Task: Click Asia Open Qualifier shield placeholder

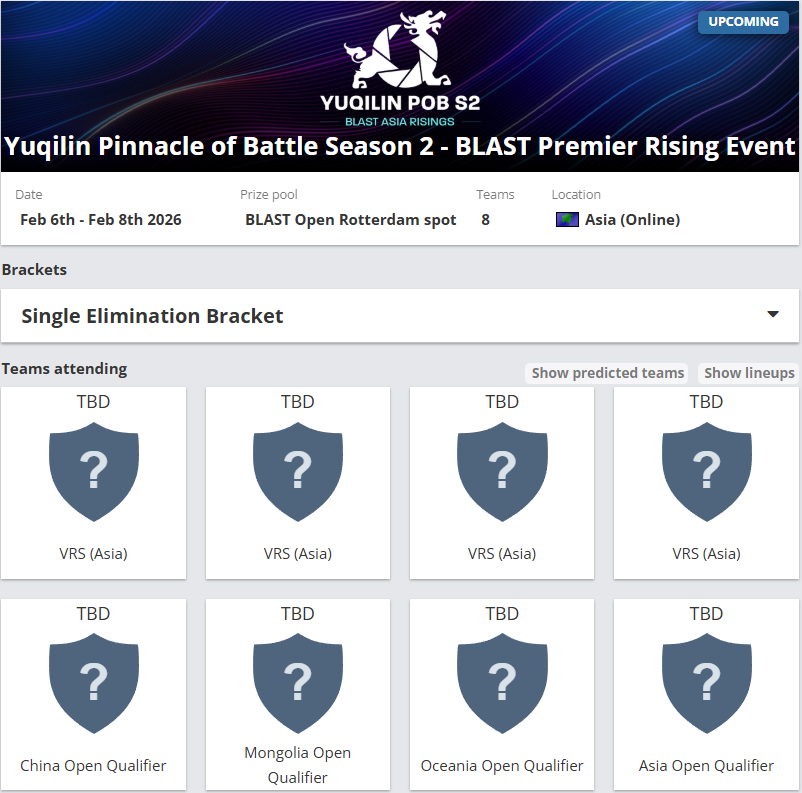Action: click(x=706, y=682)
